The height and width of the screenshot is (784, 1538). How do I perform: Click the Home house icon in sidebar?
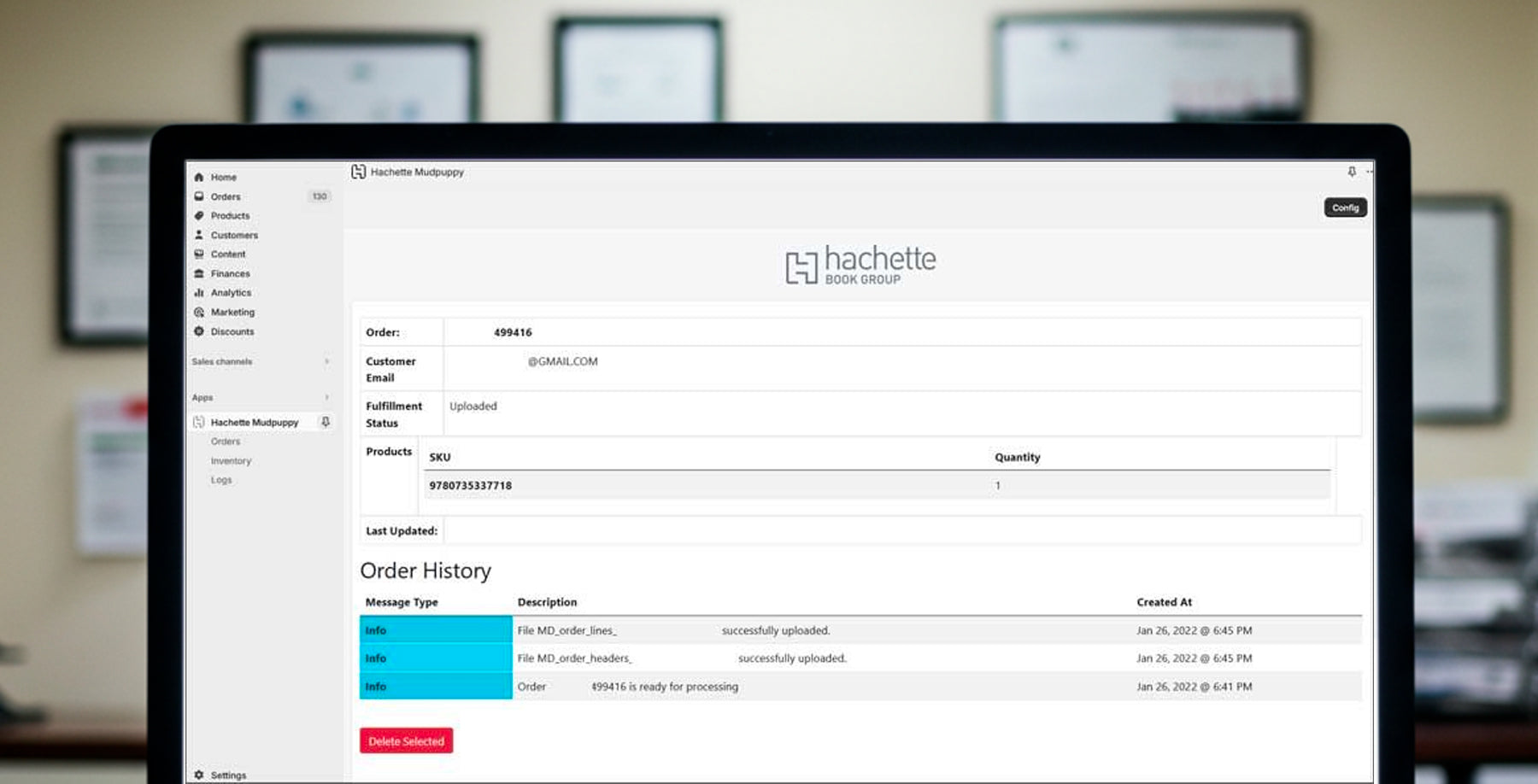[x=199, y=178]
